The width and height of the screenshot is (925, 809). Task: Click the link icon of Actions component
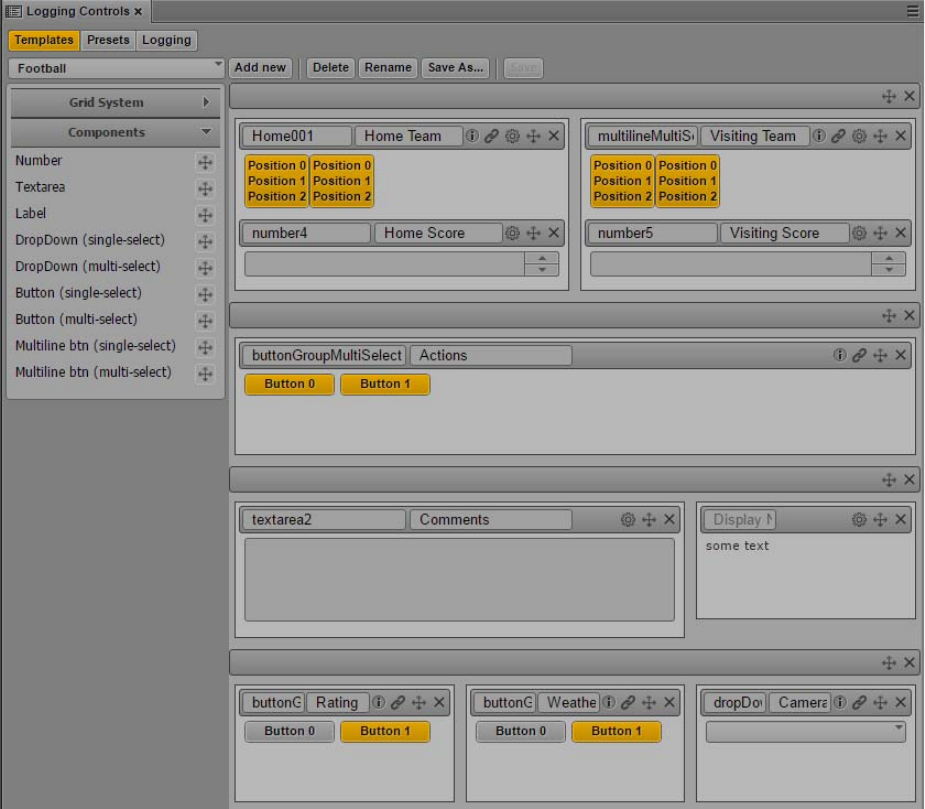(x=860, y=355)
